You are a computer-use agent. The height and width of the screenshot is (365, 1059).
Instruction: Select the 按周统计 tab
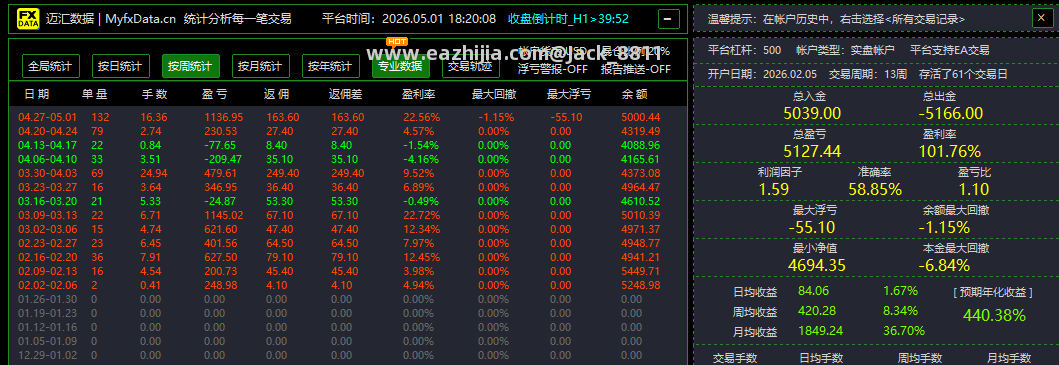[190, 66]
